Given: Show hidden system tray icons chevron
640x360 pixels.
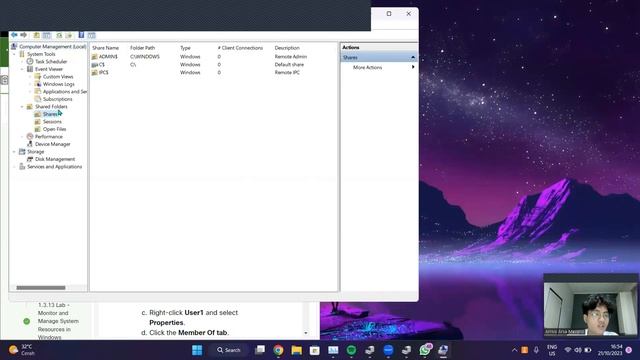Looking at the screenshot, I should [x=514, y=350].
